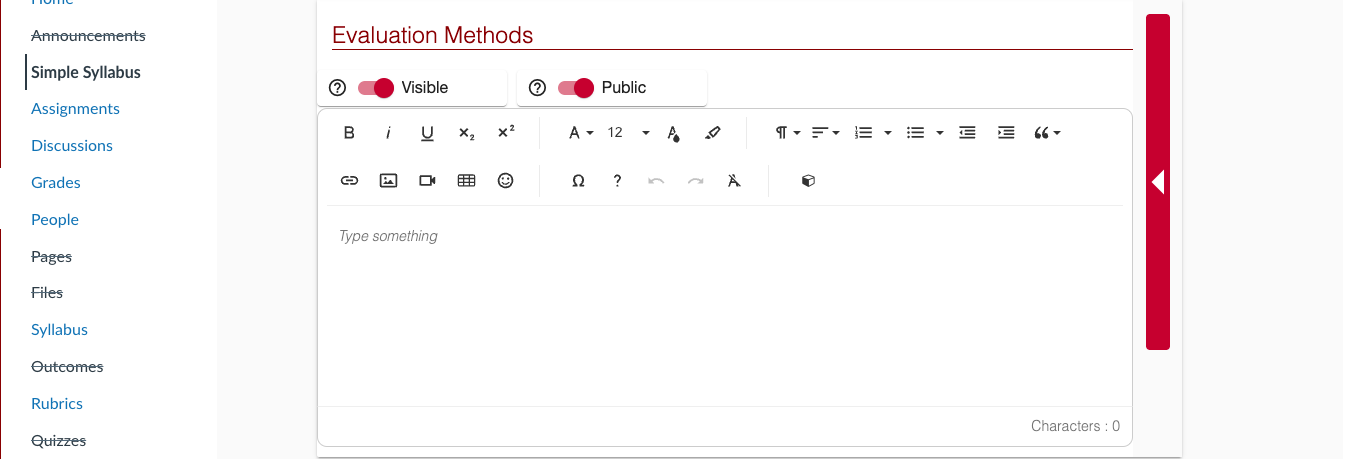Click the cube embed icon
The image size is (1349, 459).
point(808,181)
